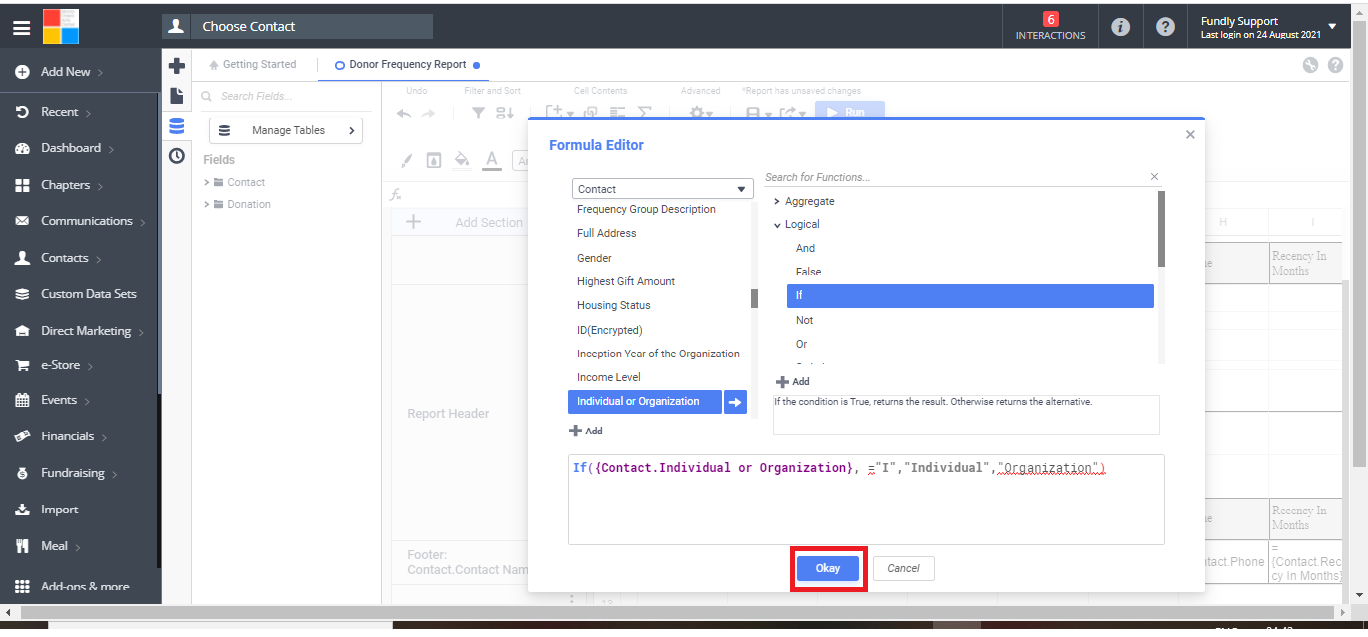The image size is (1368, 637).
Task: Open the document page icon in side rail
Action: click(177, 96)
